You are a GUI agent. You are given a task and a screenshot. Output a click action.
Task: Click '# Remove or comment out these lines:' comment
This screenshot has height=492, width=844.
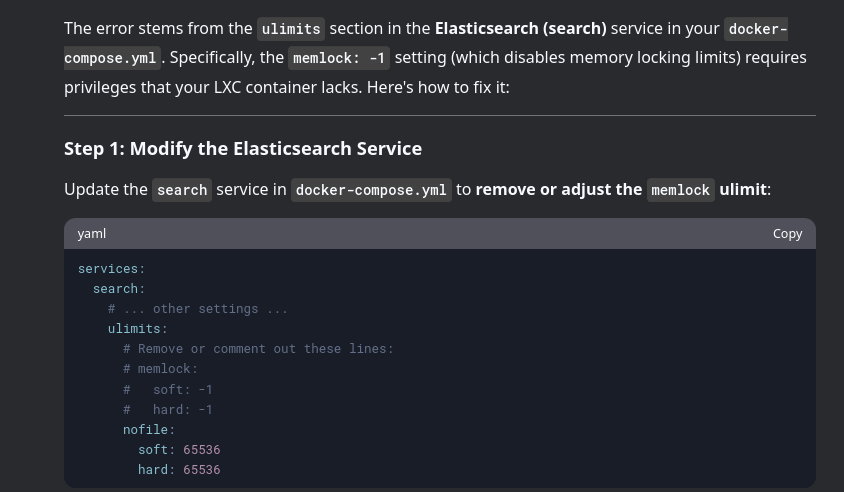[x=258, y=349]
